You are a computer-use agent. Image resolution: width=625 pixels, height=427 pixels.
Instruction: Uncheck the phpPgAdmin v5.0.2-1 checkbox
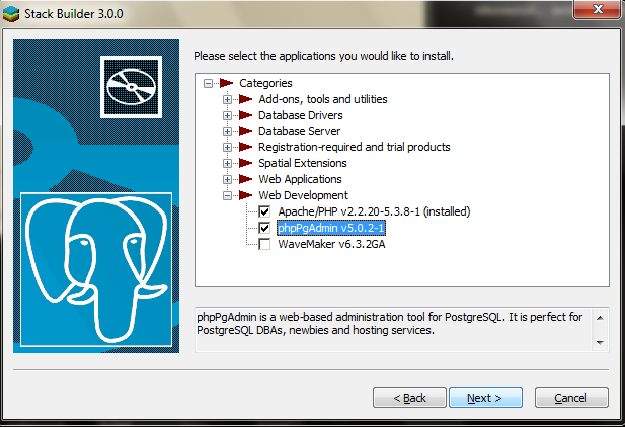point(264,228)
